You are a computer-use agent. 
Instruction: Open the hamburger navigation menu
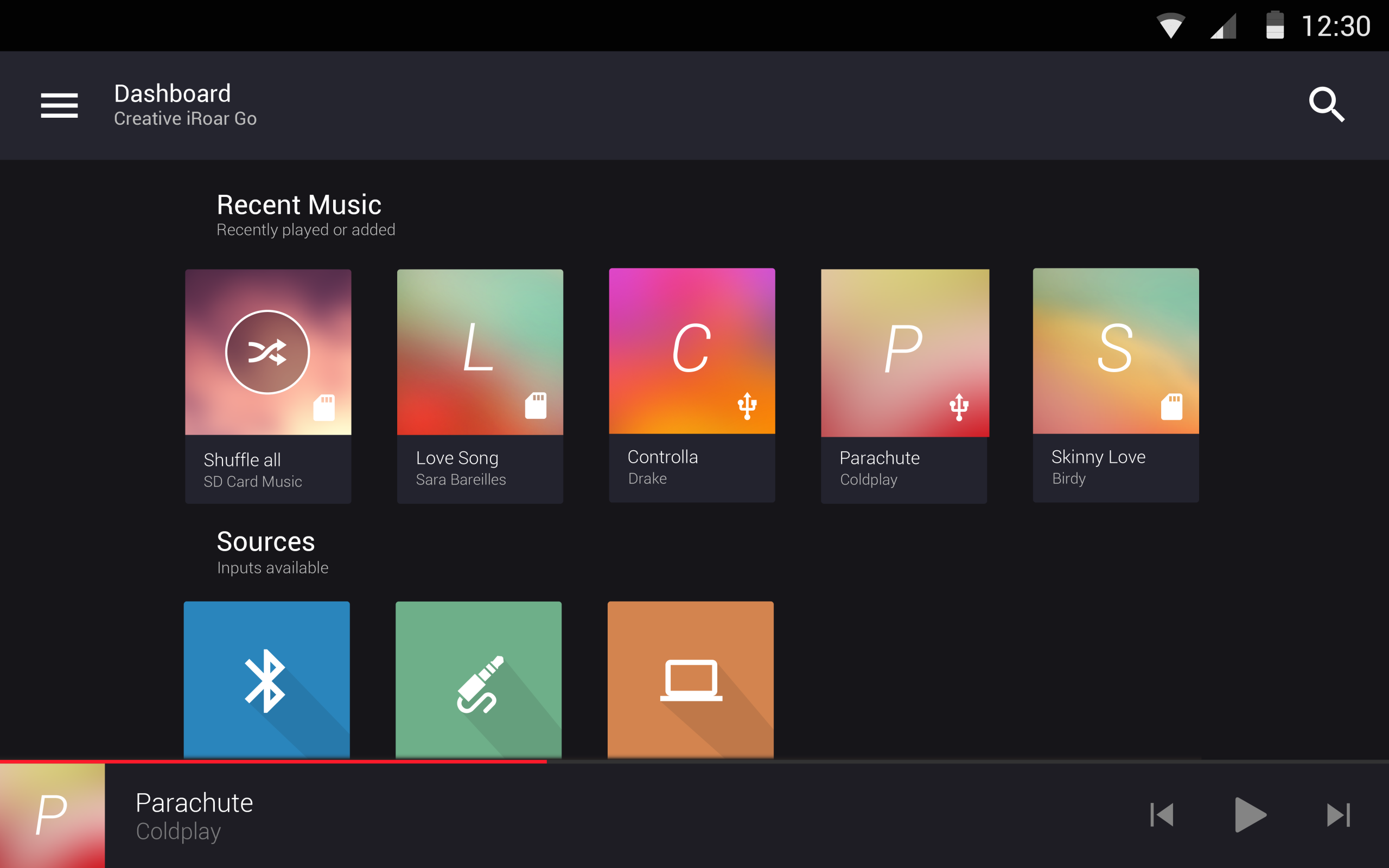pos(59,105)
